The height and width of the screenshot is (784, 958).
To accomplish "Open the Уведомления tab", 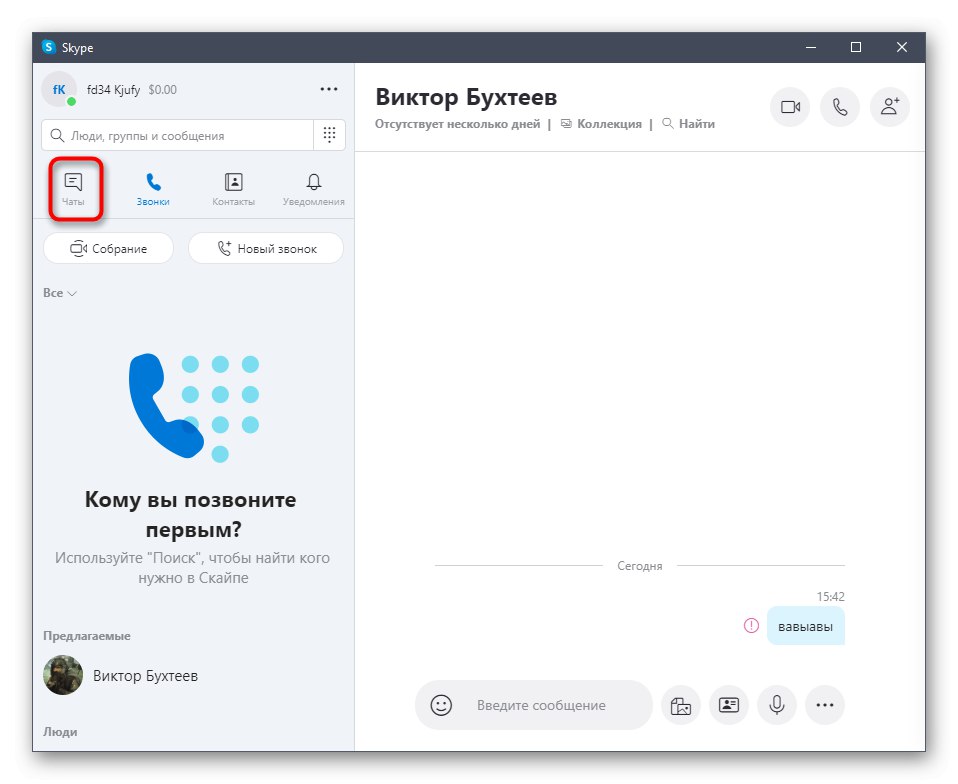I will click(313, 189).
